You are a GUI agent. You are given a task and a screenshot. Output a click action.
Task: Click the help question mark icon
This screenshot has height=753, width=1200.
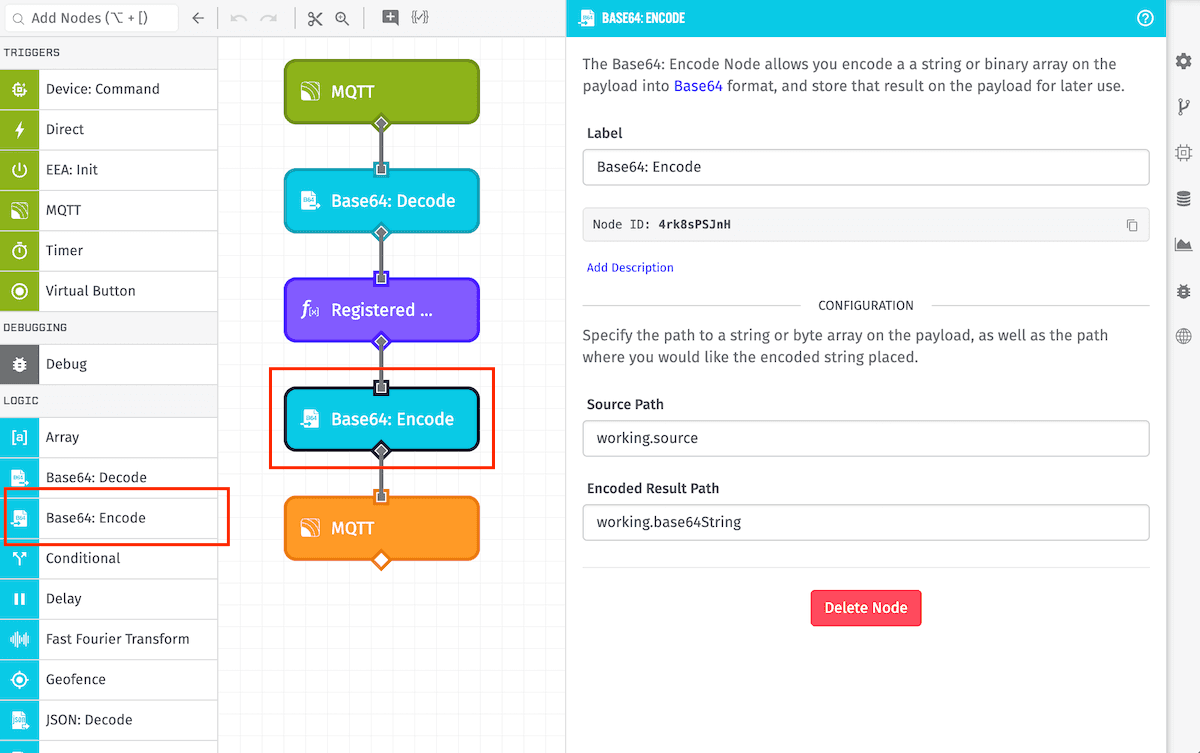pyautogui.click(x=1146, y=18)
